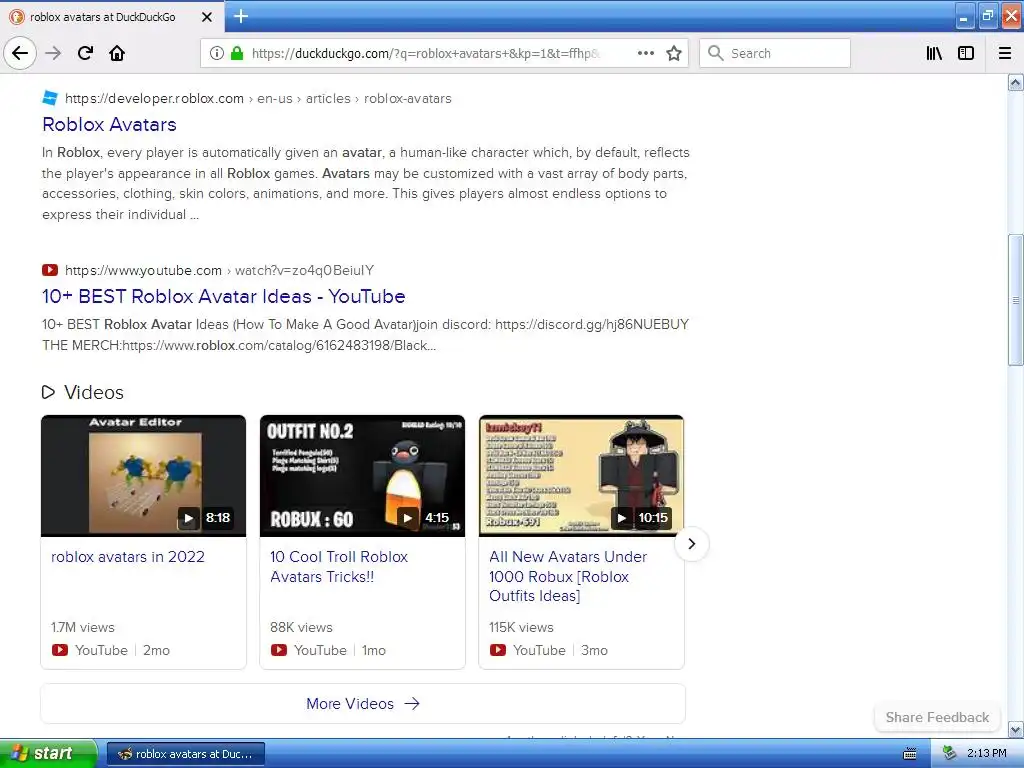Go back to the previous page
This screenshot has width=1024, height=768.
click(x=20, y=53)
